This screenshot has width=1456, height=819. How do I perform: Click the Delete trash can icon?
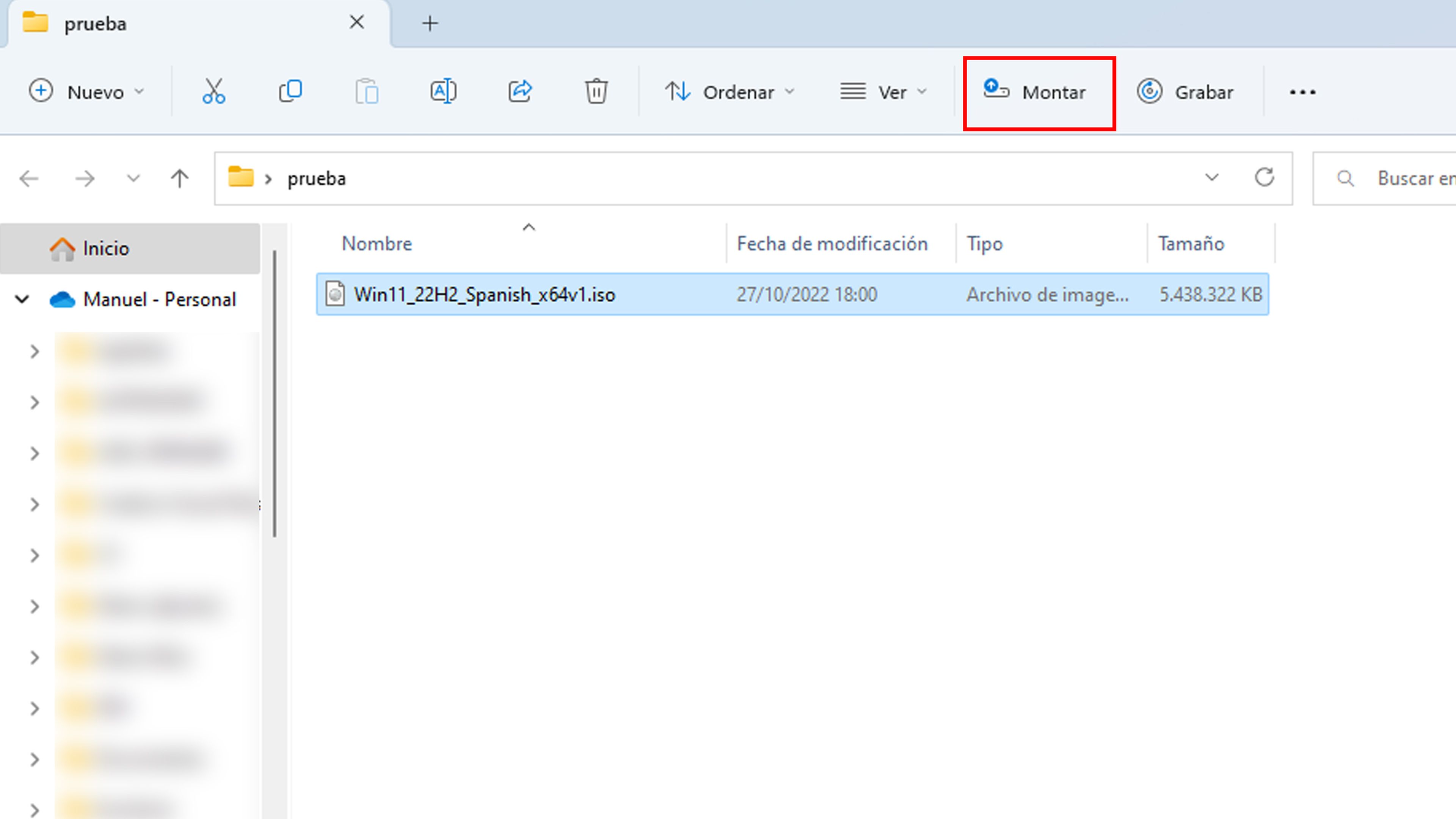point(596,91)
